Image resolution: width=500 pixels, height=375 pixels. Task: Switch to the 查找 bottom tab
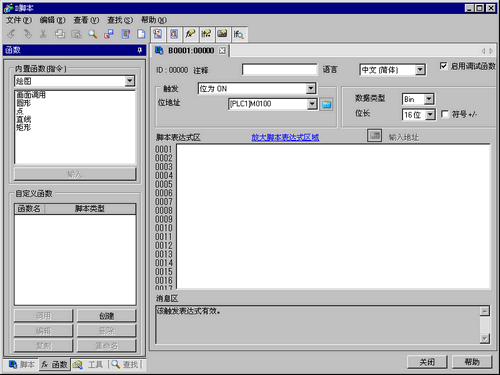(x=125, y=365)
